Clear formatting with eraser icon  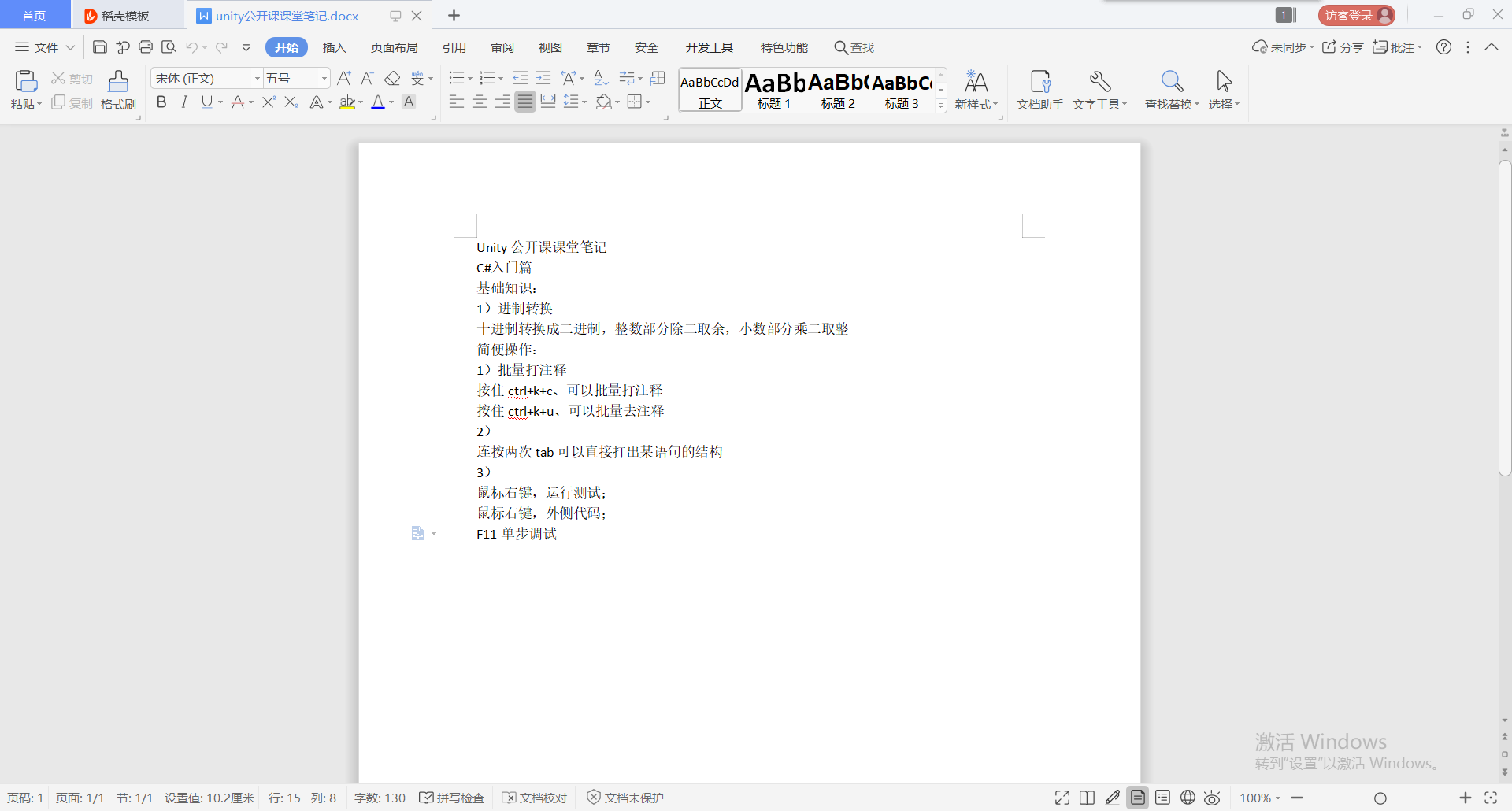click(392, 78)
